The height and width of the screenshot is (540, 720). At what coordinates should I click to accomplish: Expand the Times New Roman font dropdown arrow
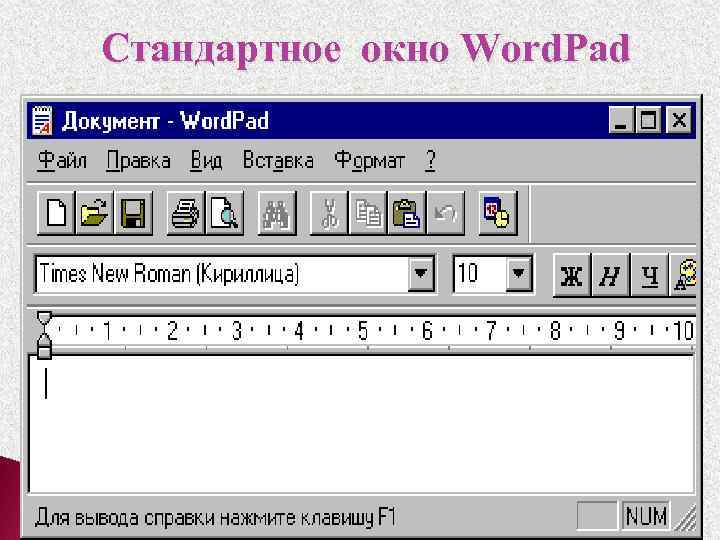(421, 274)
